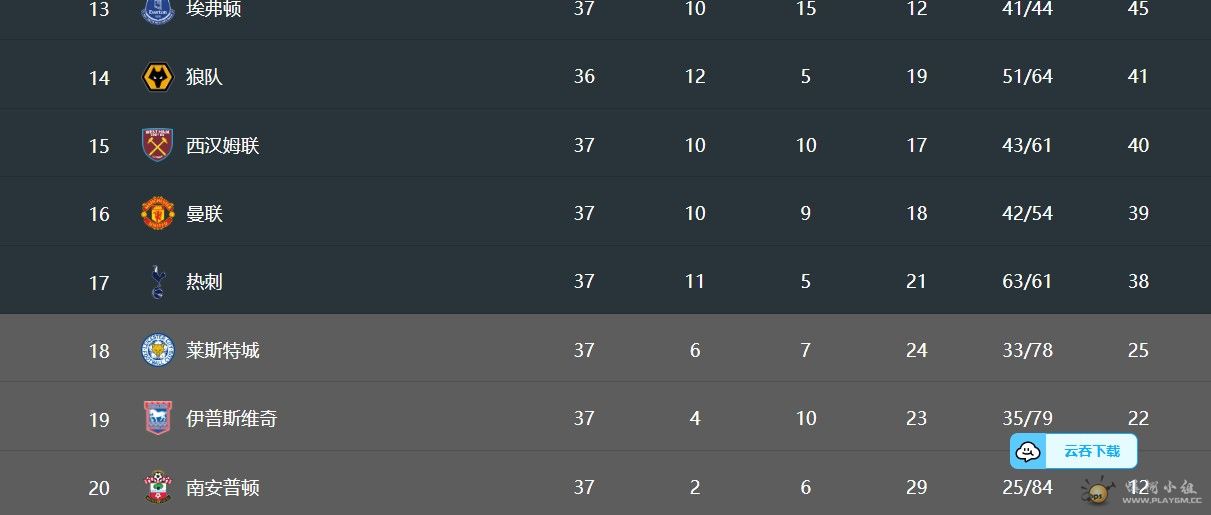Select the 南安普顿 team name

point(223,487)
